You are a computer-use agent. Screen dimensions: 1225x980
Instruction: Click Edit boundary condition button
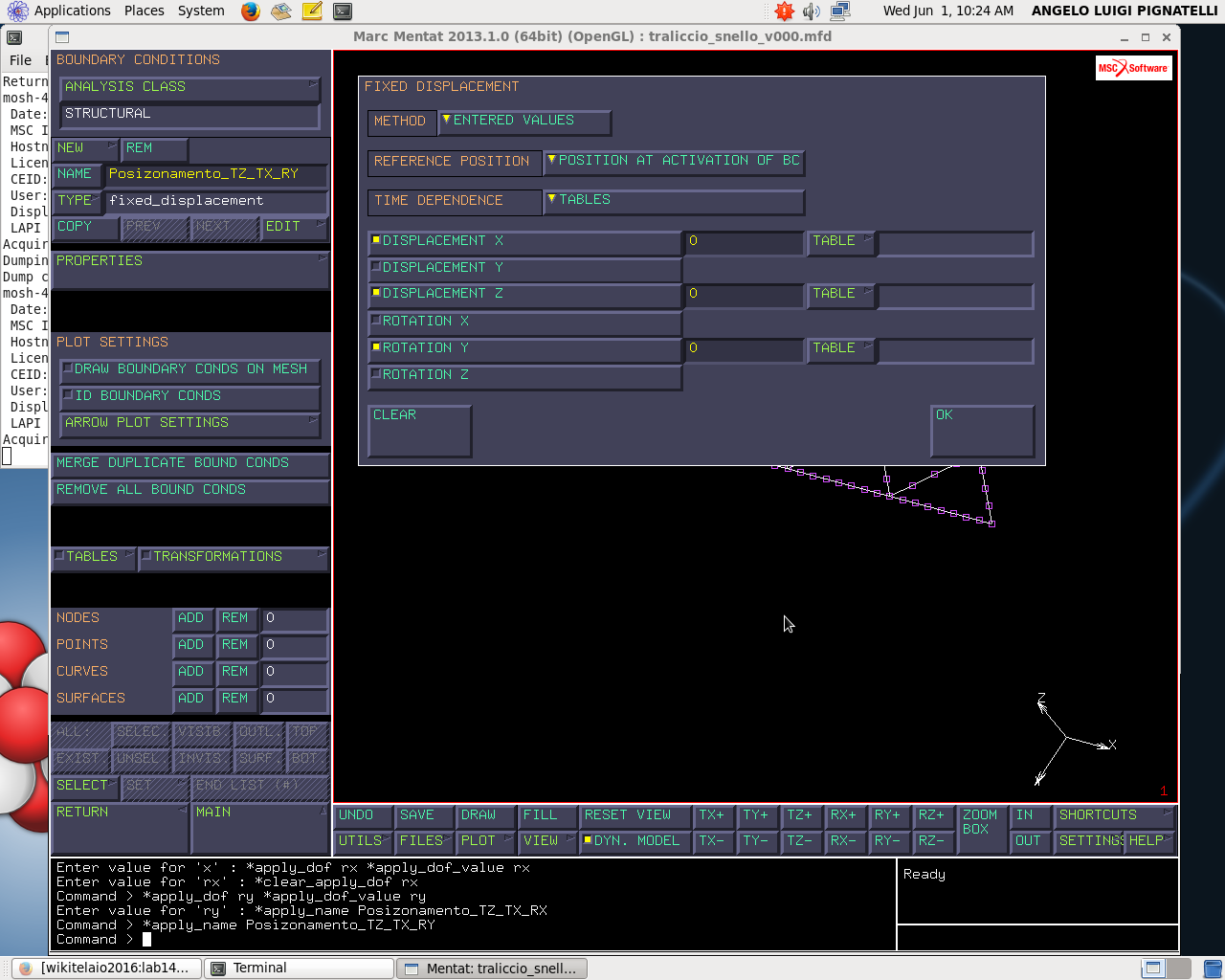tap(294, 228)
